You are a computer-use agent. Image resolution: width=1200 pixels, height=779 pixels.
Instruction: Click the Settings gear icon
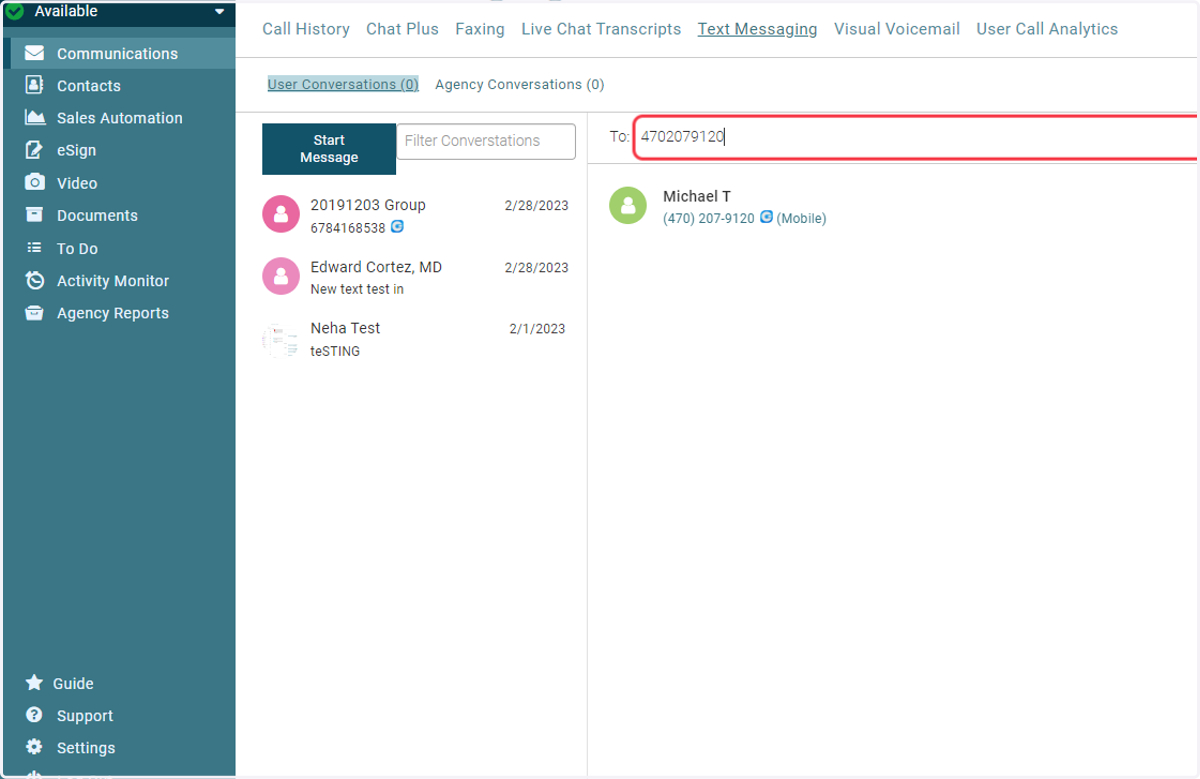(34, 747)
